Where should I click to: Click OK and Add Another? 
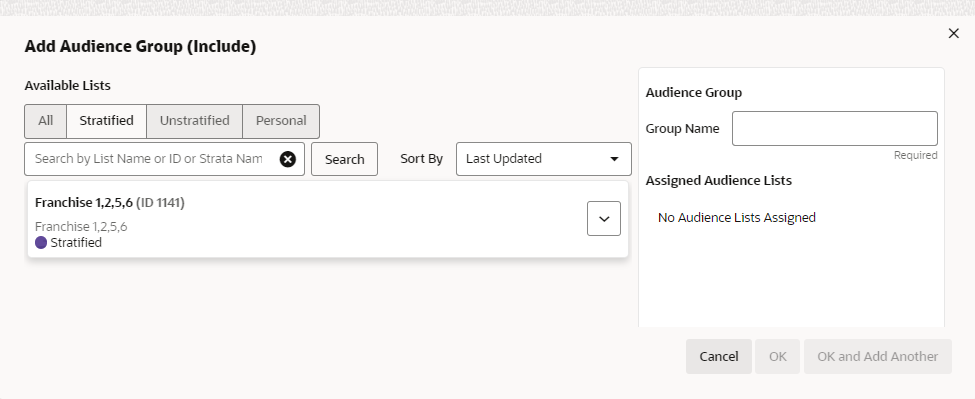click(877, 357)
